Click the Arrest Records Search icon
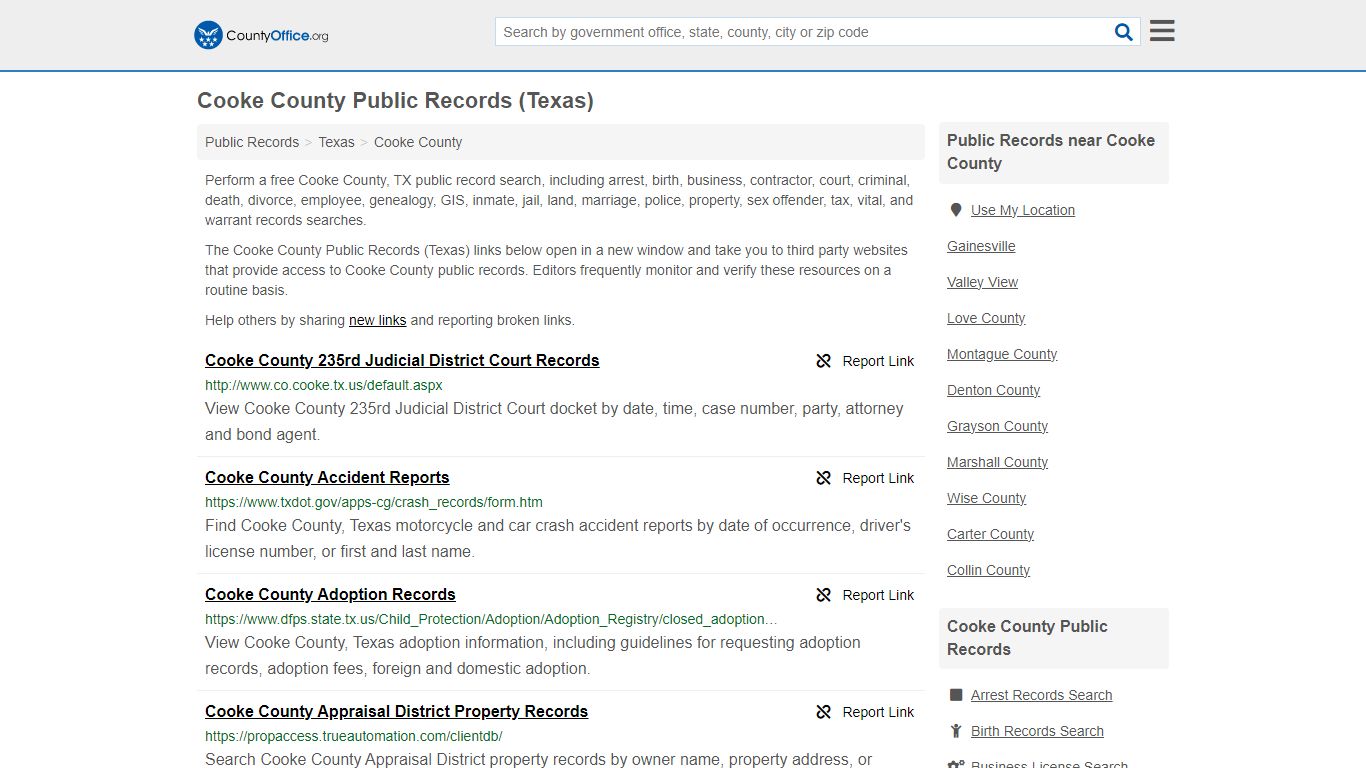 click(956, 695)
